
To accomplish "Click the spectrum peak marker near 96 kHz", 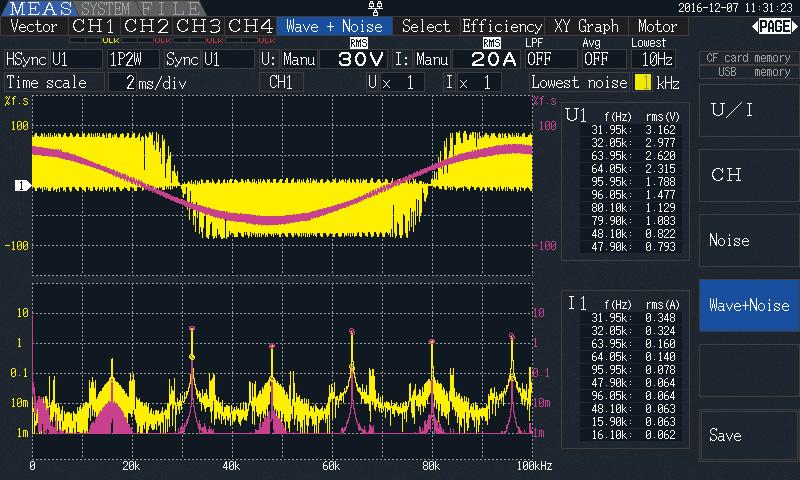I will (x=512, y=337).
